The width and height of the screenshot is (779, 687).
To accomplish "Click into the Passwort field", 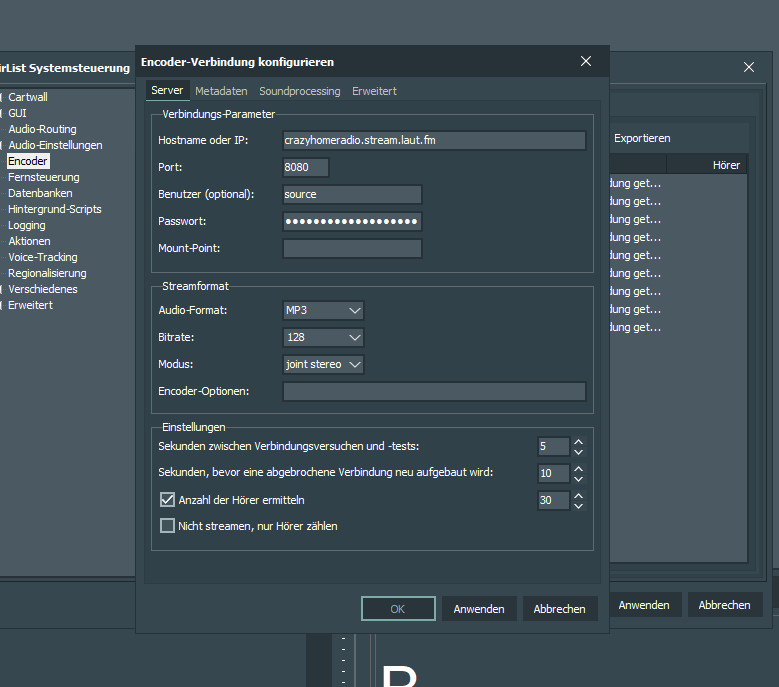I will click(352, 221).
